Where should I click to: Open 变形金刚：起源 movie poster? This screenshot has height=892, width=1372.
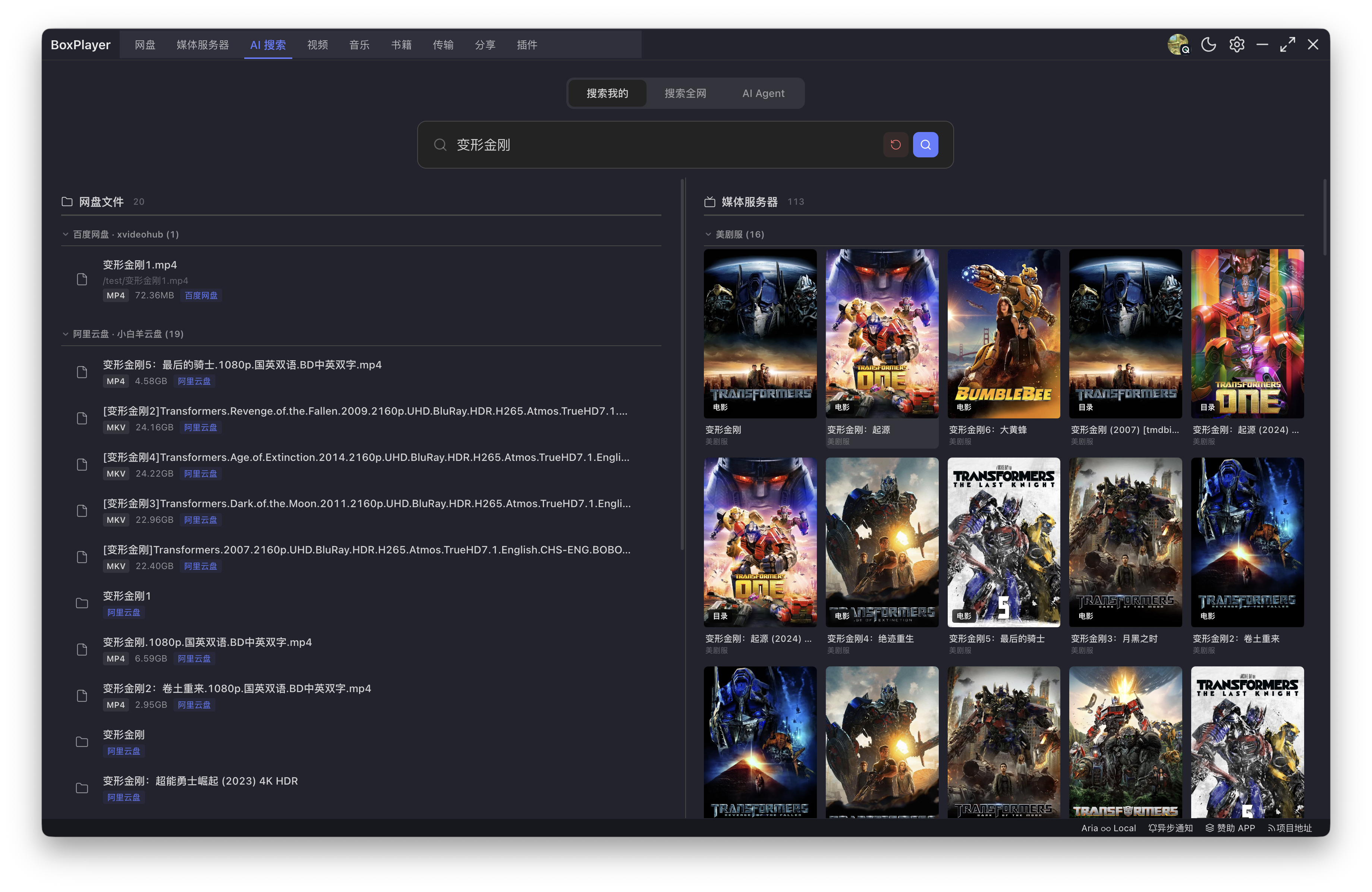(x=881, y=334)
